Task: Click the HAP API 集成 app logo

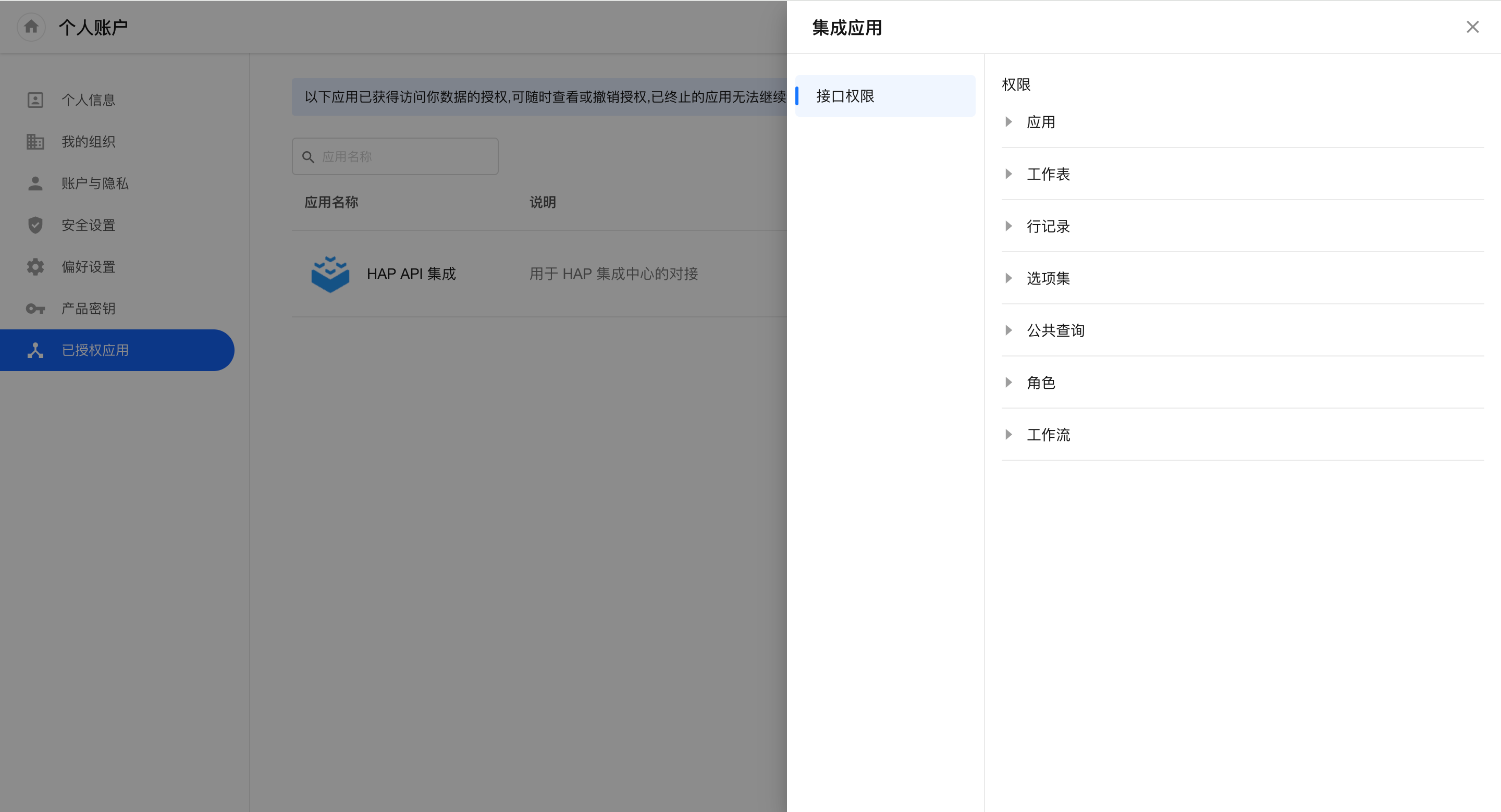Action: (x=330, y=274)
